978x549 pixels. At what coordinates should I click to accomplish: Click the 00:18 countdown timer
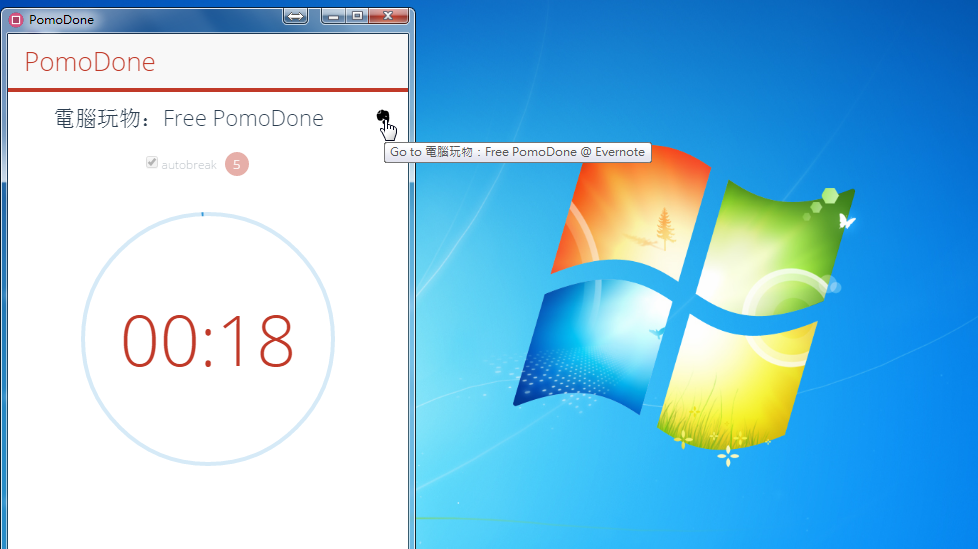pos(208,341)
